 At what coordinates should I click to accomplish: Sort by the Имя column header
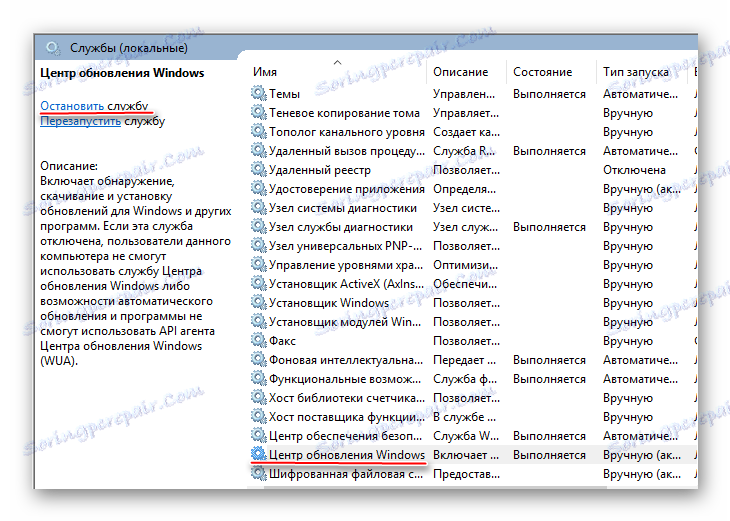(265, 72)
